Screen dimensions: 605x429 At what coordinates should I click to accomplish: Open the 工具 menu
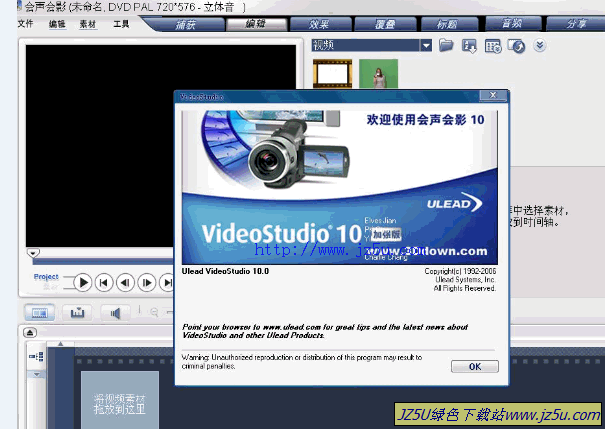pyautogui.click(x=121, y=24)
